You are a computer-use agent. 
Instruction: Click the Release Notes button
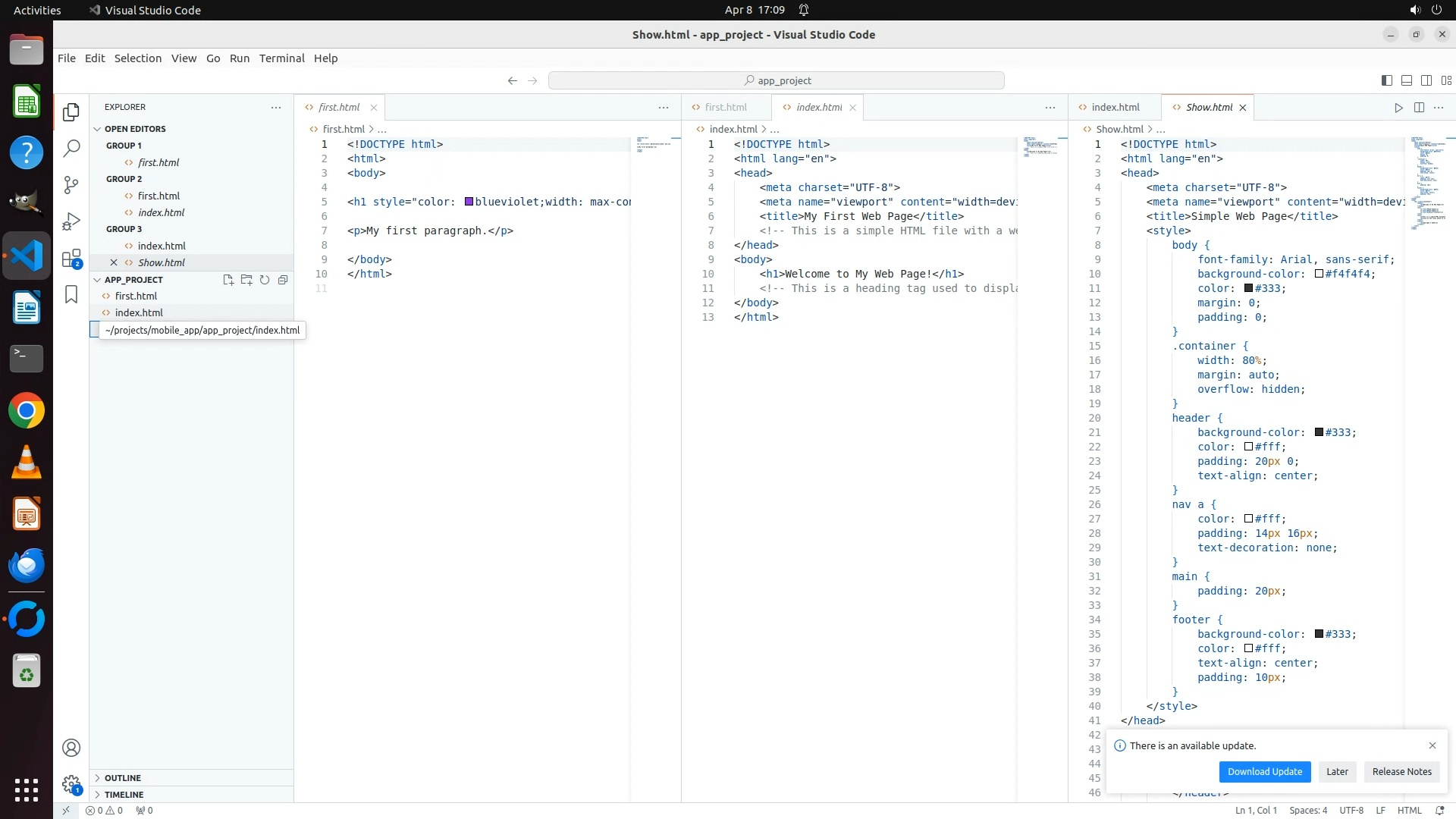[x=1401, y=772]
